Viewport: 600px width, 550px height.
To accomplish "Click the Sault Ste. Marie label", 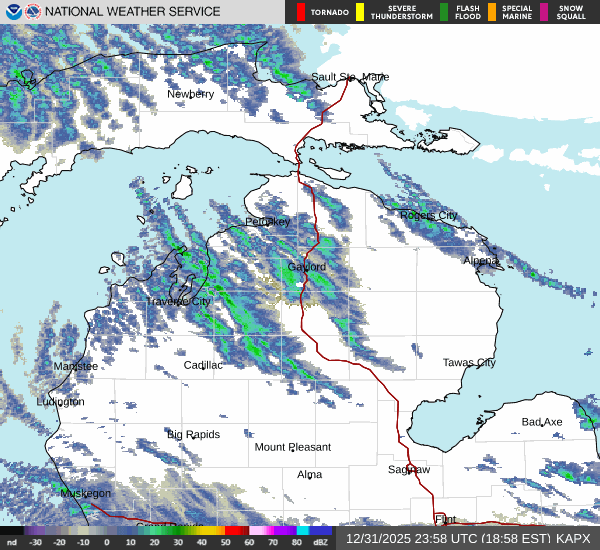I will point(349,77).
